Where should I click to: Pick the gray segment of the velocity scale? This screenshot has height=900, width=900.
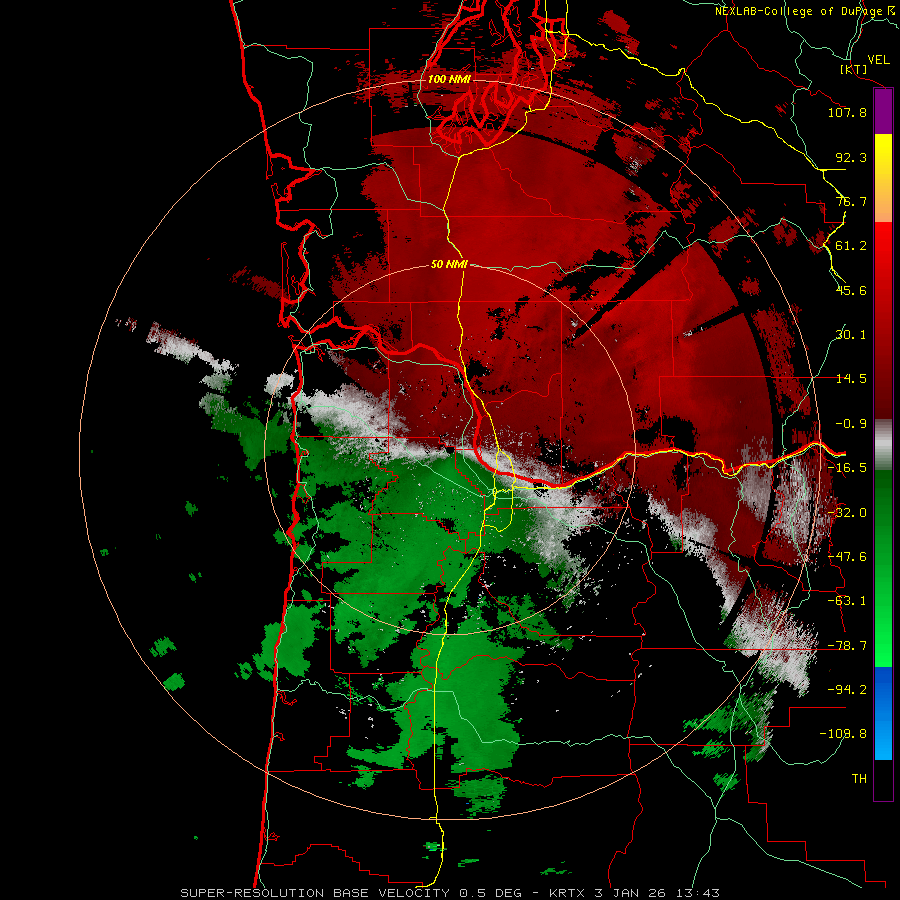[x=883, y=445]
